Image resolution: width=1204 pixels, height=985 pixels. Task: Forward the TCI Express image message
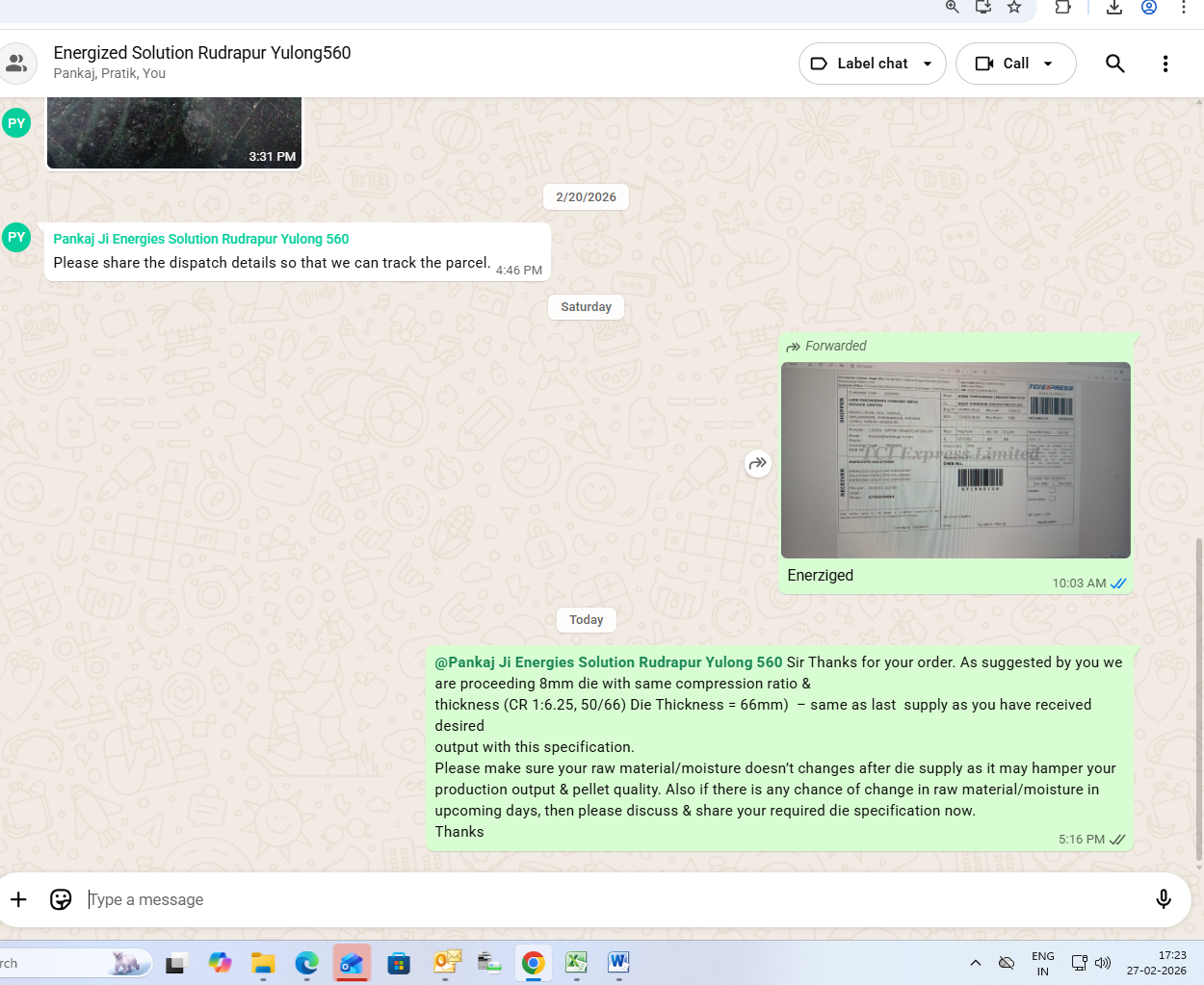[758, 464]
